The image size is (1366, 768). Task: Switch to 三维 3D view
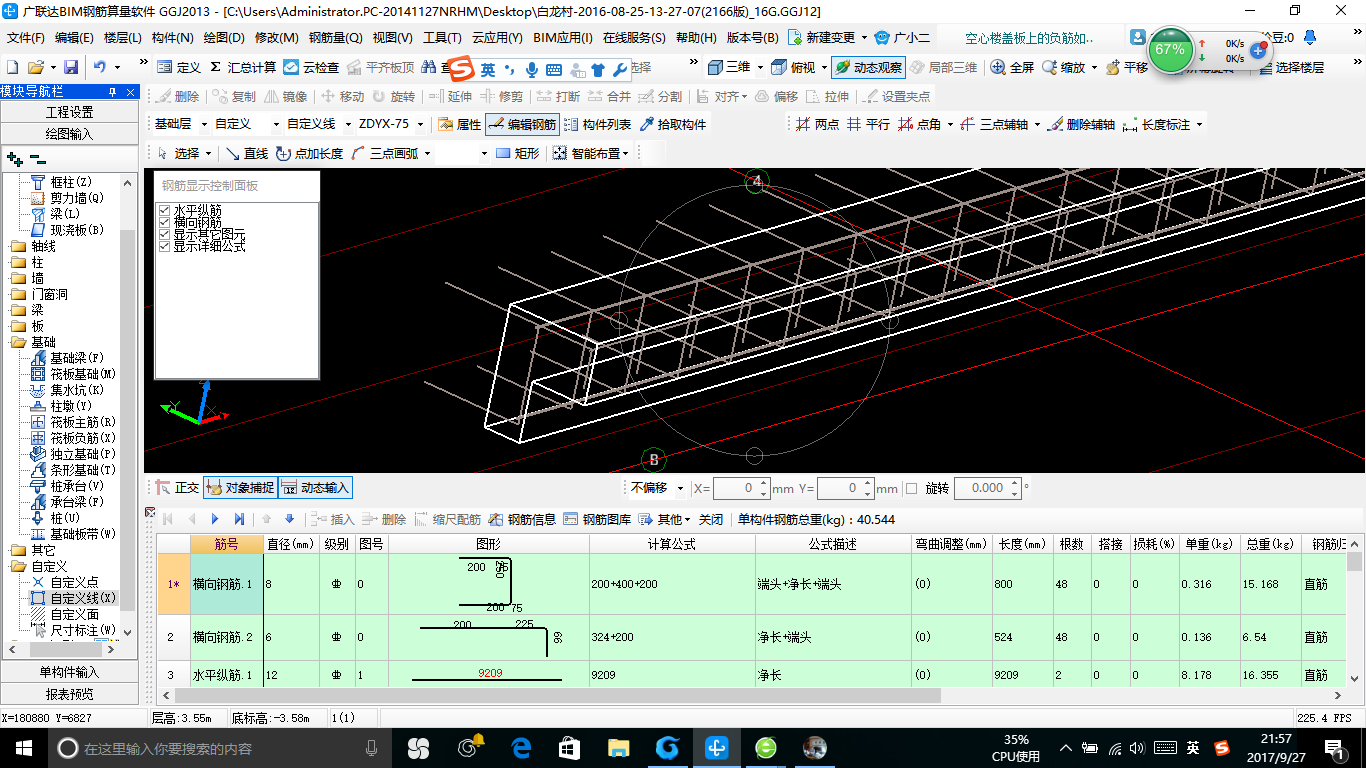click(729, 68)
